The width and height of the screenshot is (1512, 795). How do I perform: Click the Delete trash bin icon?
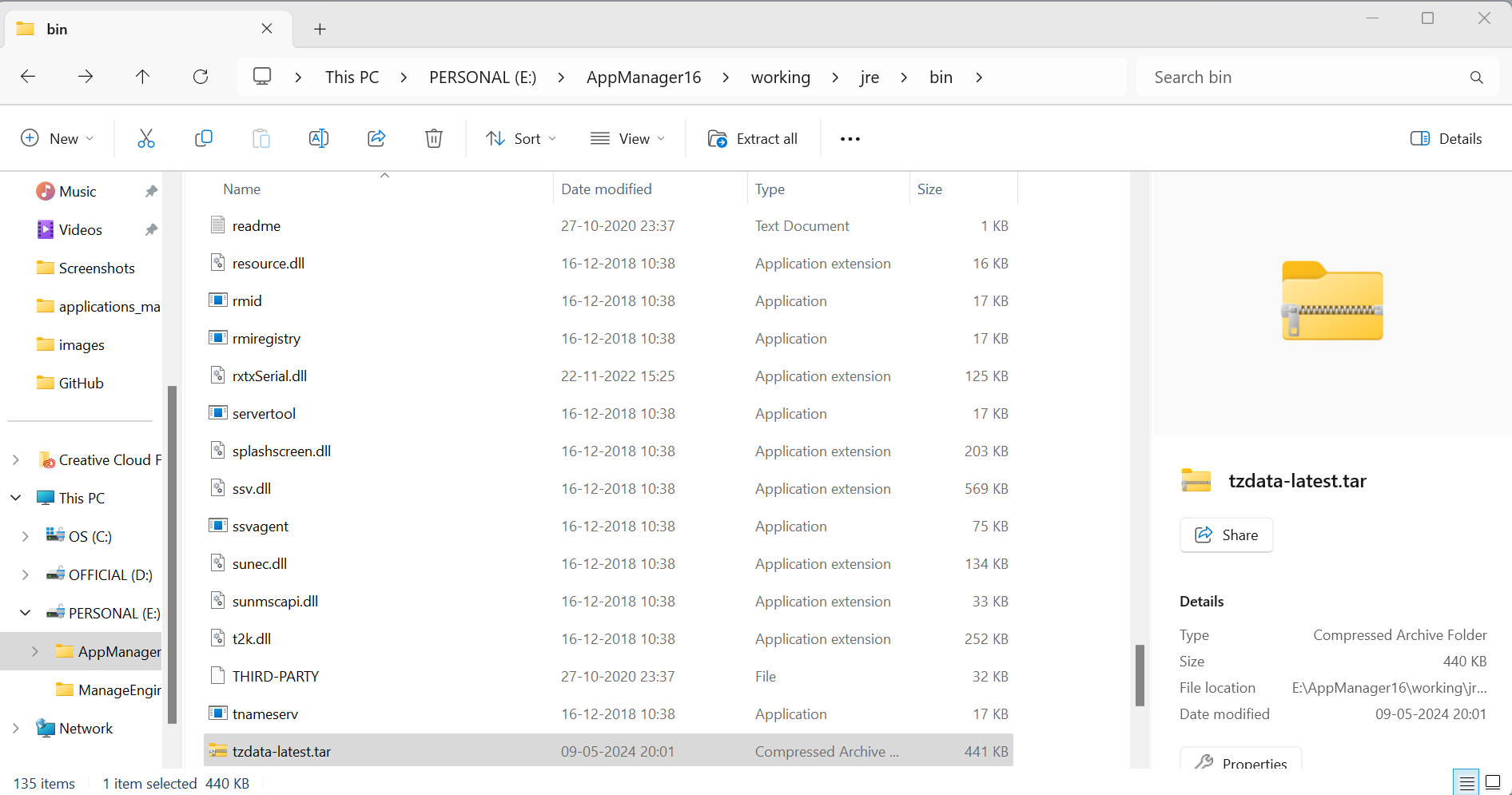[x=434, y=139]
